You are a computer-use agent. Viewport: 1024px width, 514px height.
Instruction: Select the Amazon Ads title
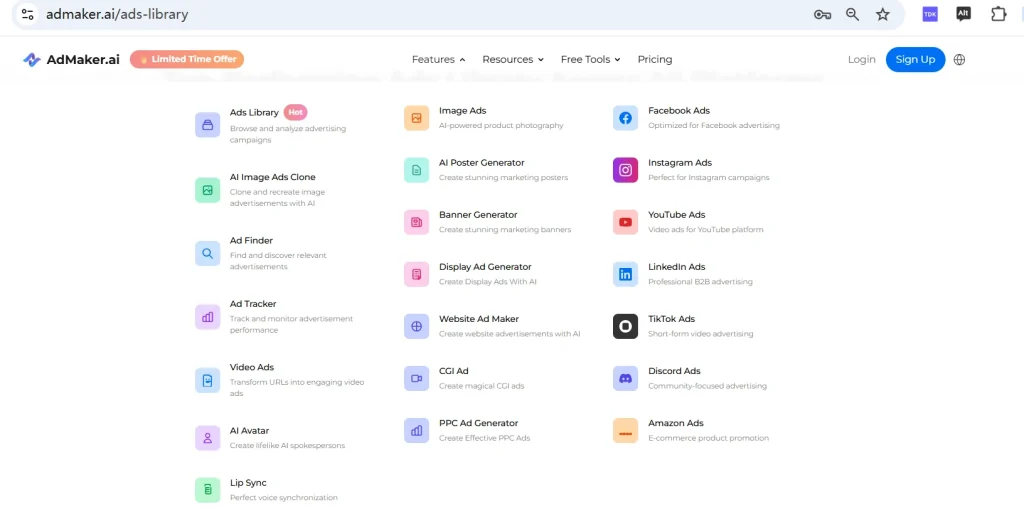(x=675, y=423)
